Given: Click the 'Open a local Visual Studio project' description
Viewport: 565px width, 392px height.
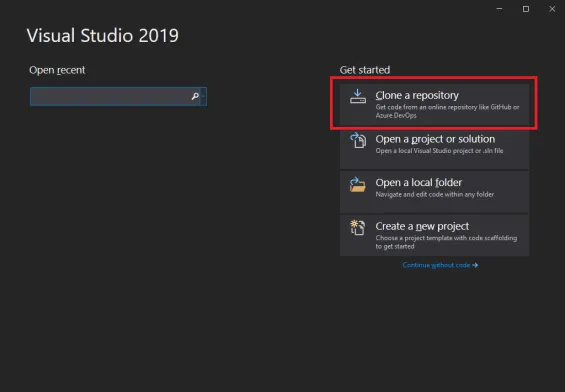Looking at the screenshot, I should [x=439, y=151].
